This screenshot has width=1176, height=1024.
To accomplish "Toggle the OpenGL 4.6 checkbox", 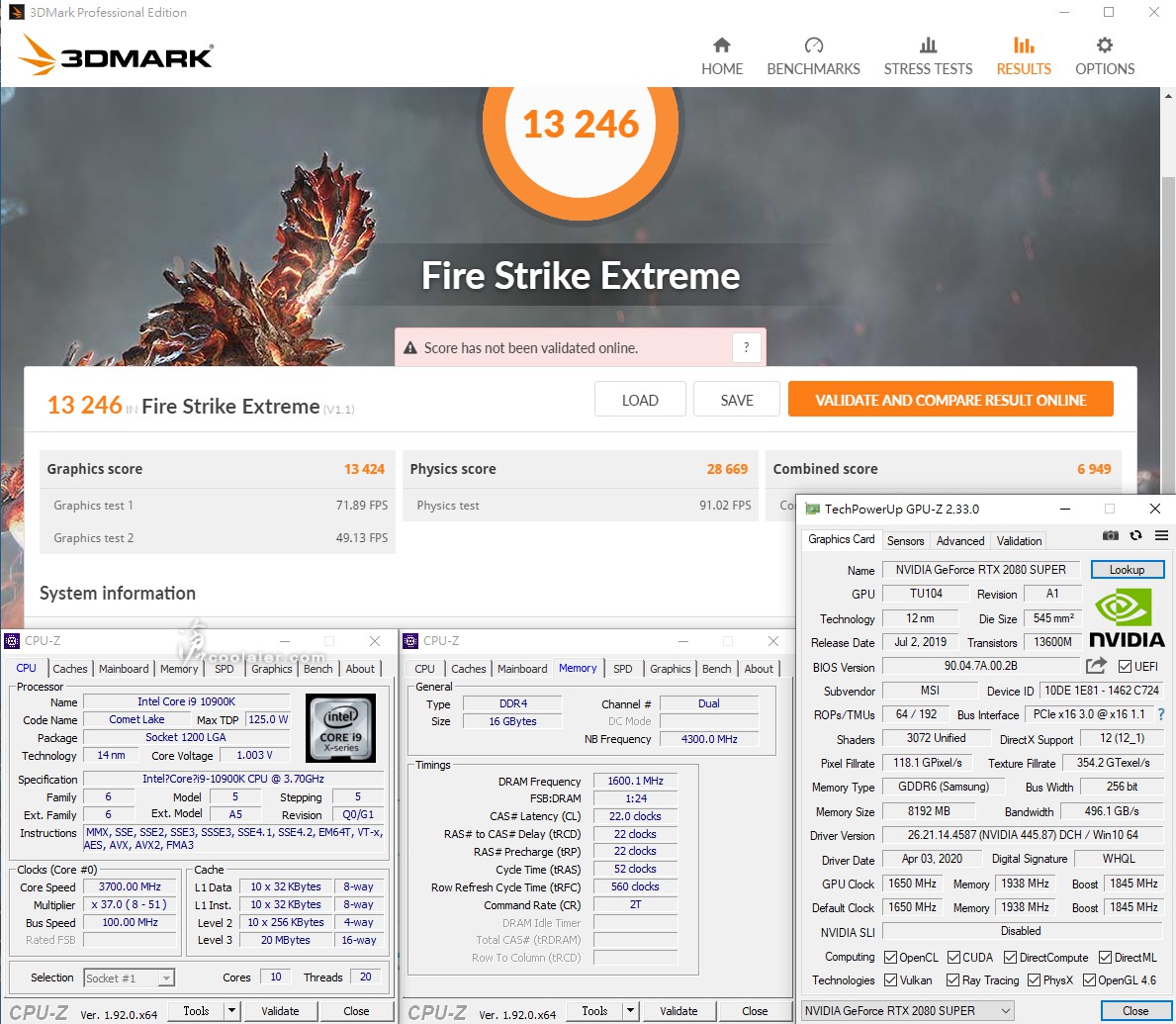I will 1089,980.
